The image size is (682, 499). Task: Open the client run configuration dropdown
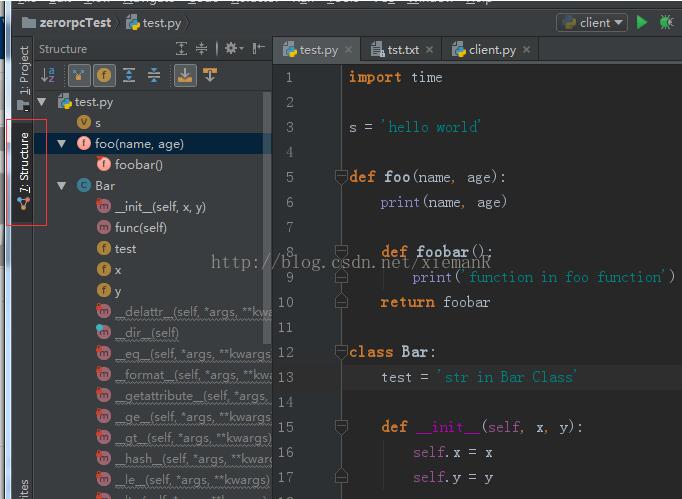[592, 22]
